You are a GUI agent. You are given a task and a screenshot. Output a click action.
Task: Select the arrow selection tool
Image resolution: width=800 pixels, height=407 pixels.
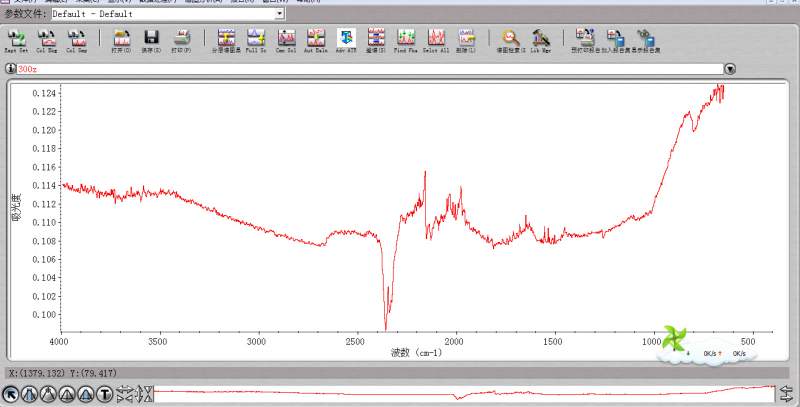point(11,394)
